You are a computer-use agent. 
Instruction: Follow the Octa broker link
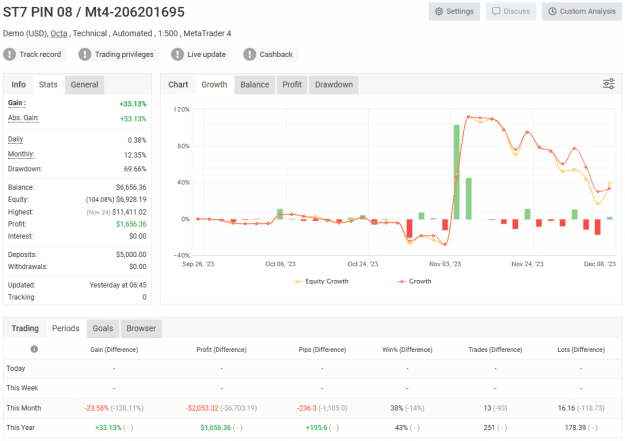click(x=59, y=33)
